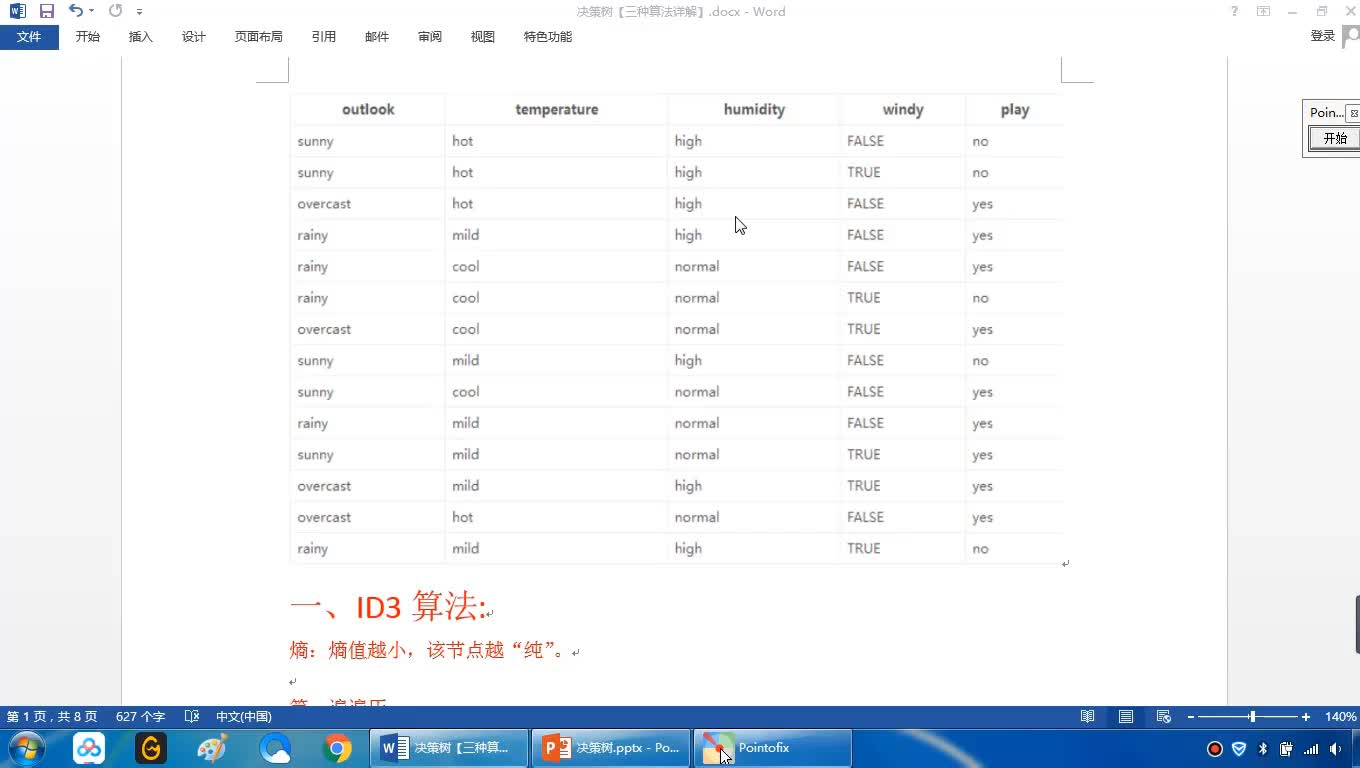Click the zoom in plus icon

[1306, 717]
